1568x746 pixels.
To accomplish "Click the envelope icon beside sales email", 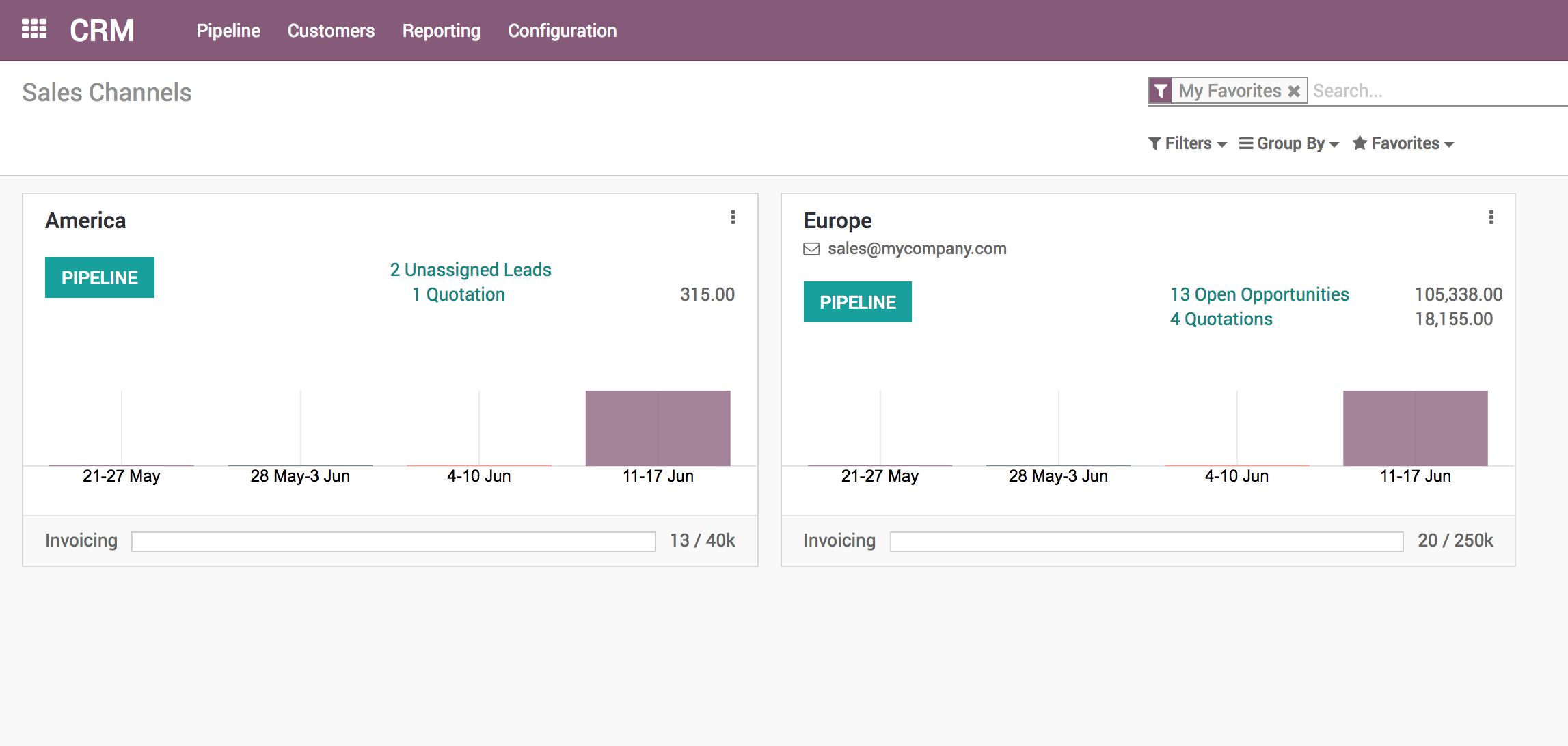I will 811,249.
